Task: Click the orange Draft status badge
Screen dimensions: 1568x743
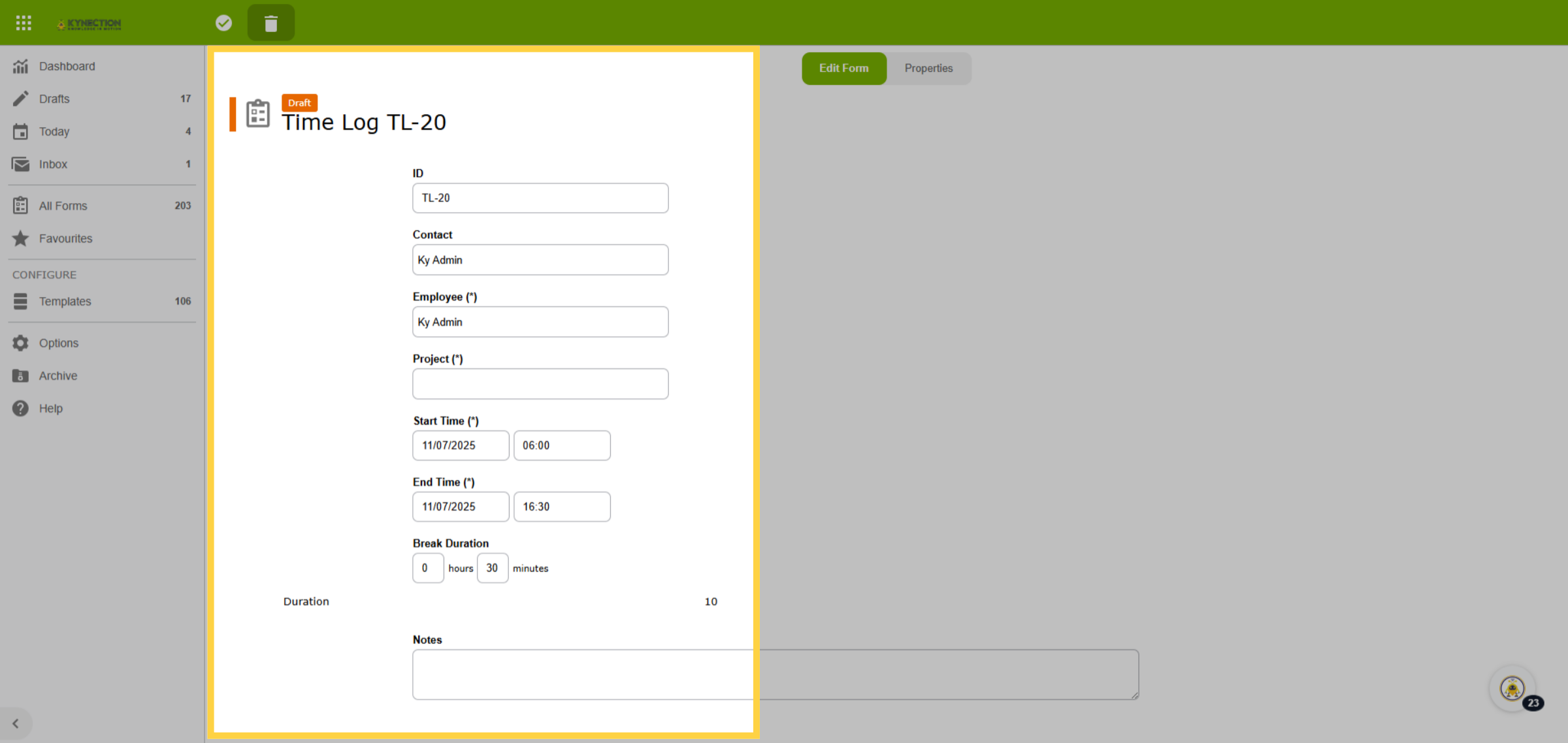Action: click(299, 103)
